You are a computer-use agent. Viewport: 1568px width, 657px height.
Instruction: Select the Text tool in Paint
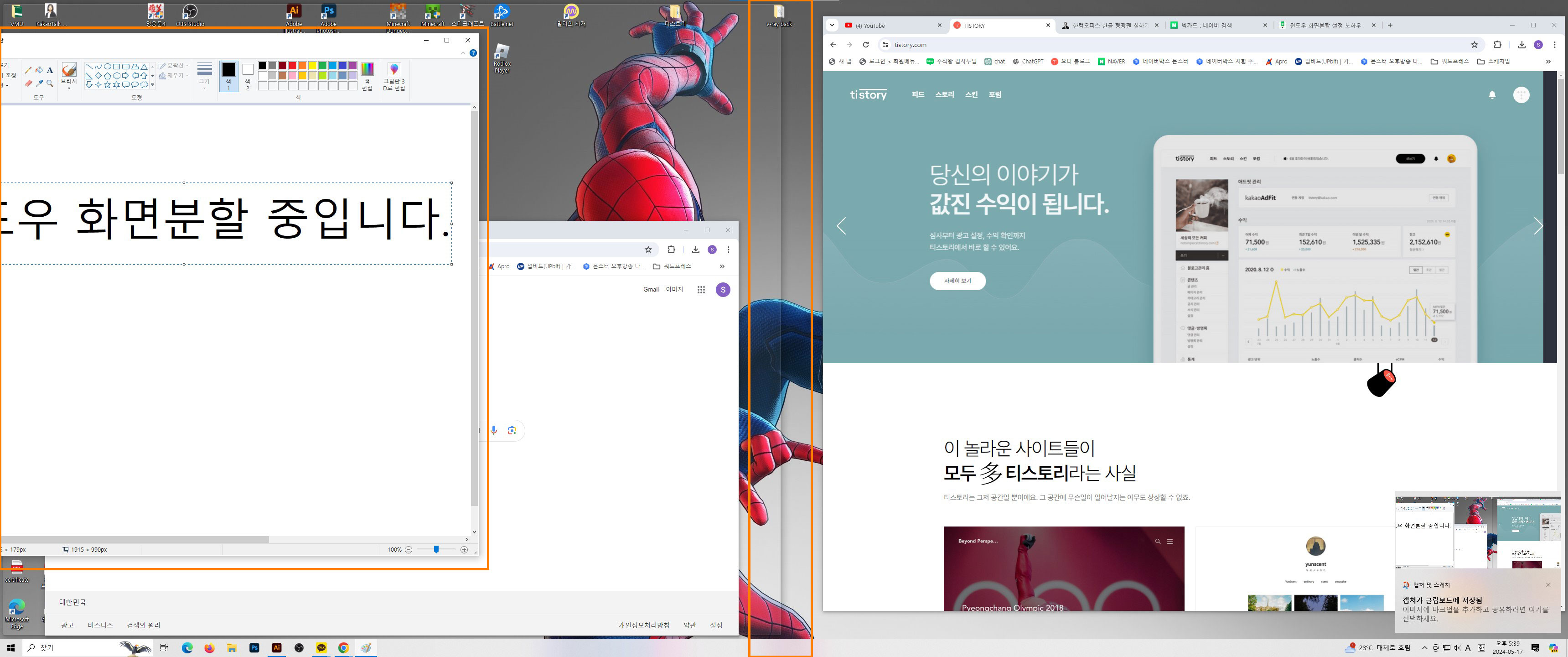pyautogui.click(x=50, y=70)
